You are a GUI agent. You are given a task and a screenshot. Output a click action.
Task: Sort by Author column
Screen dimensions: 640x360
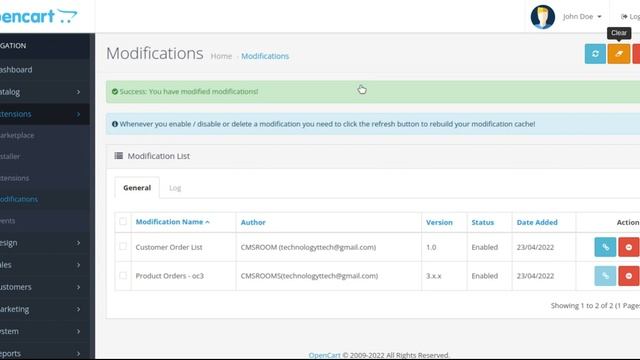253,222
